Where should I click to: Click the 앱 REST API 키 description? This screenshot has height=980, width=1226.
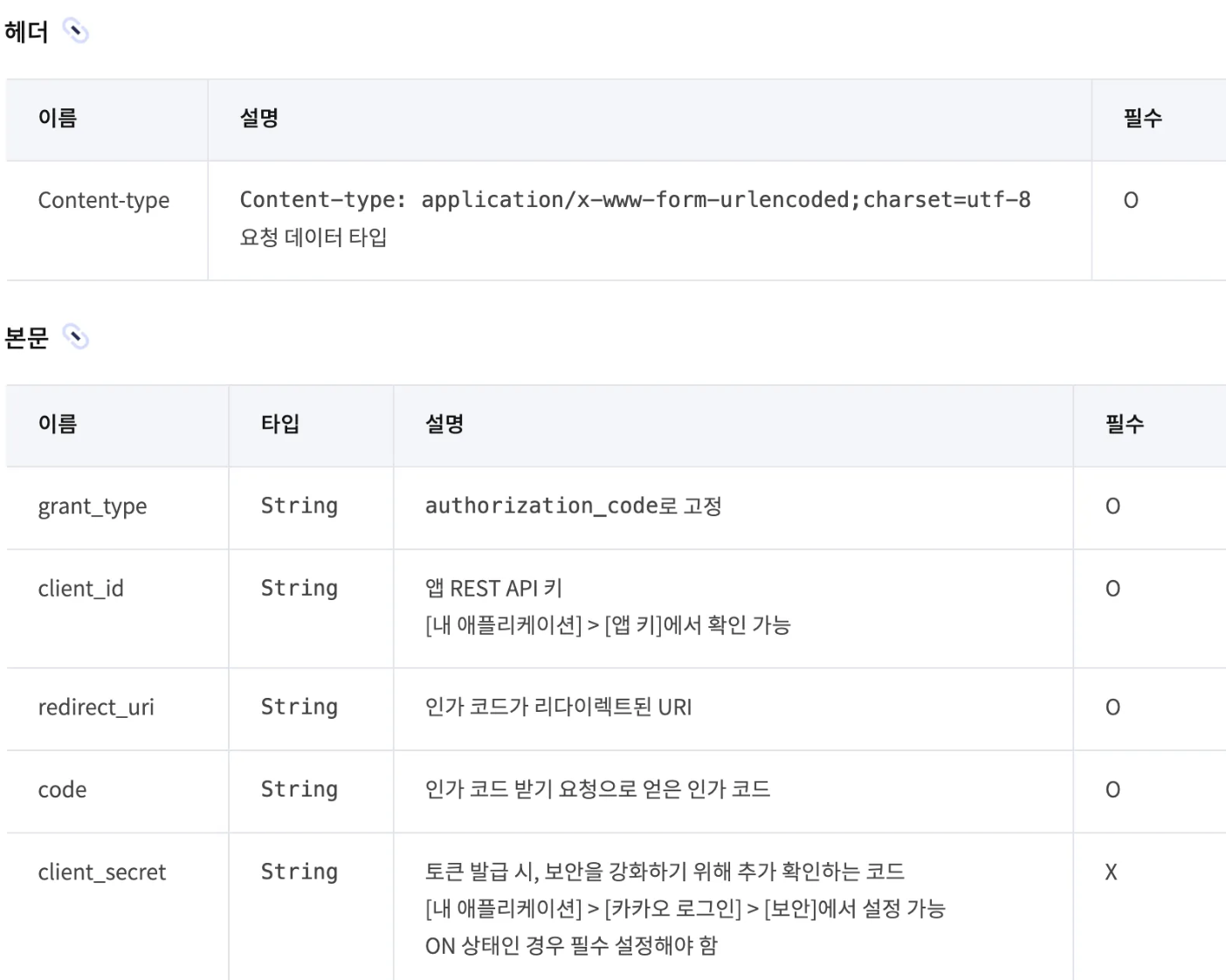(x=493, y=589)
